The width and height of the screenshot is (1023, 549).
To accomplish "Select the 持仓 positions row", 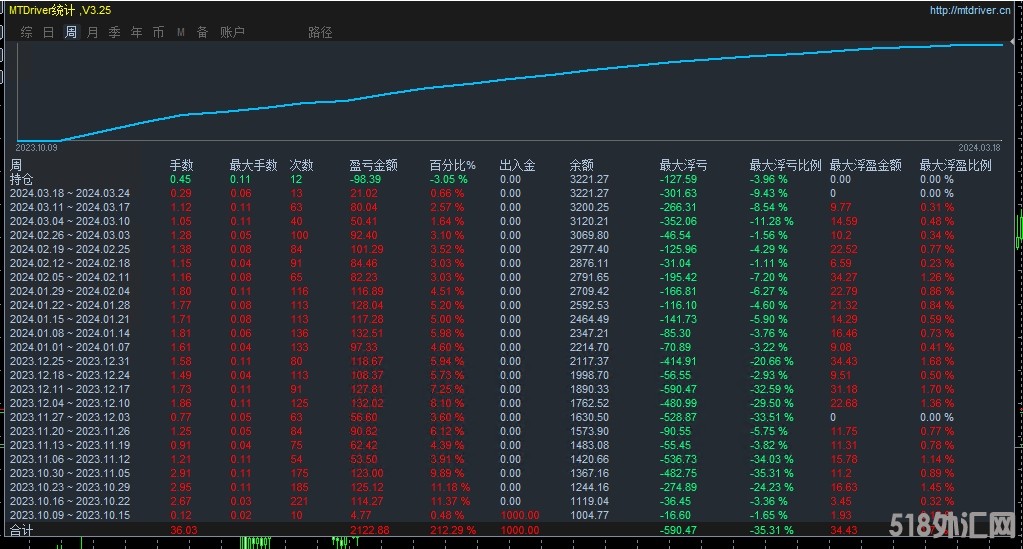I will tap(21, 179).
